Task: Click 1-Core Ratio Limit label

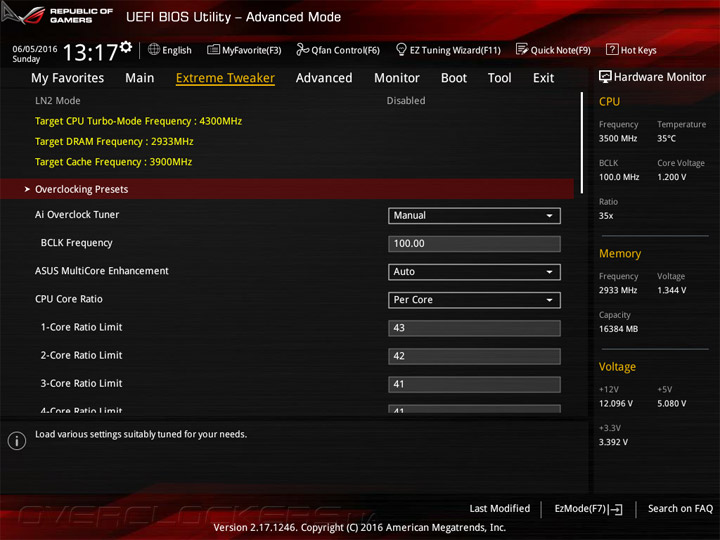Action: tap(81, 327)
